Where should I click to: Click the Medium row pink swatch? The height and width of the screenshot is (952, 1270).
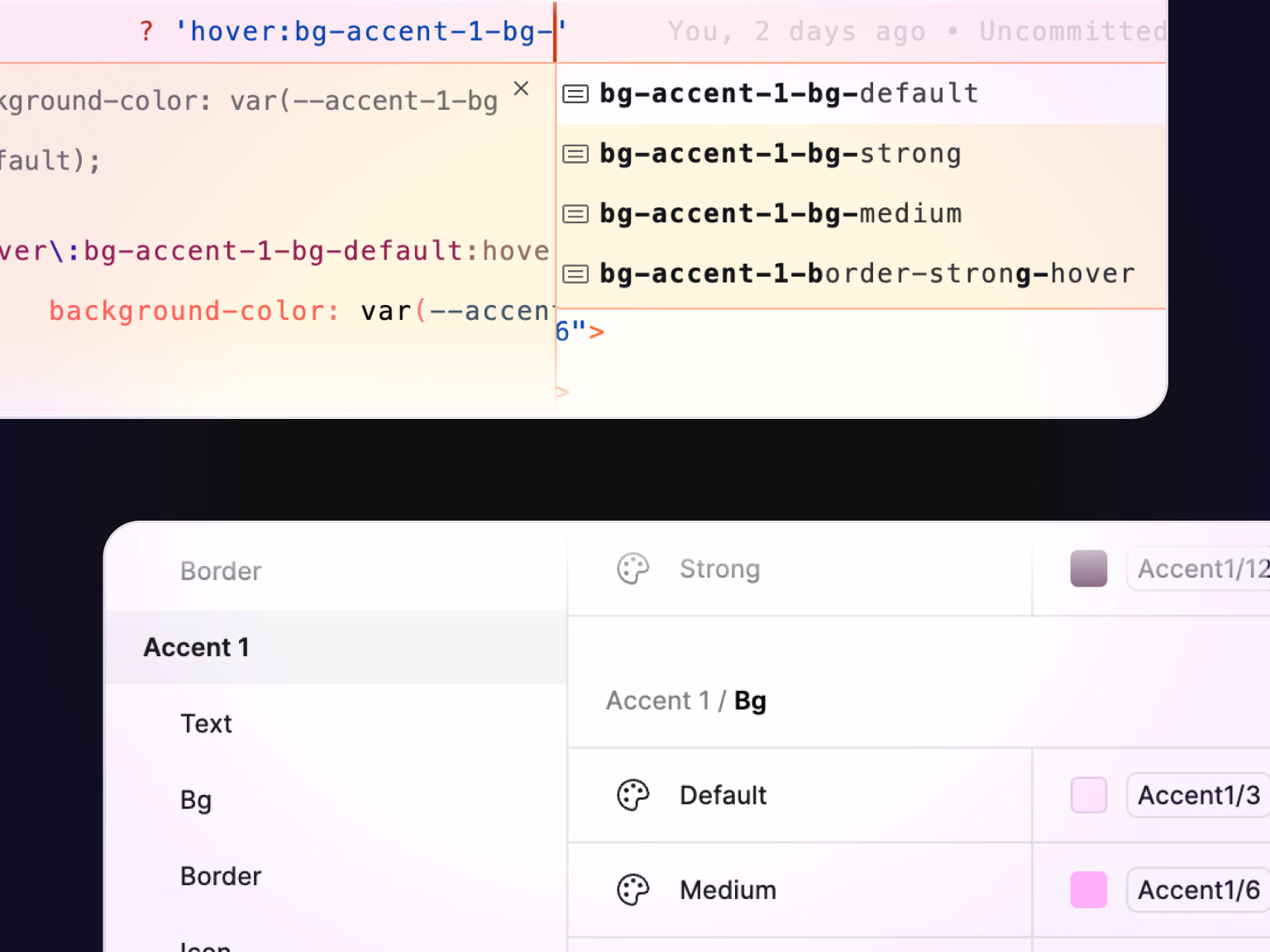1089,890
